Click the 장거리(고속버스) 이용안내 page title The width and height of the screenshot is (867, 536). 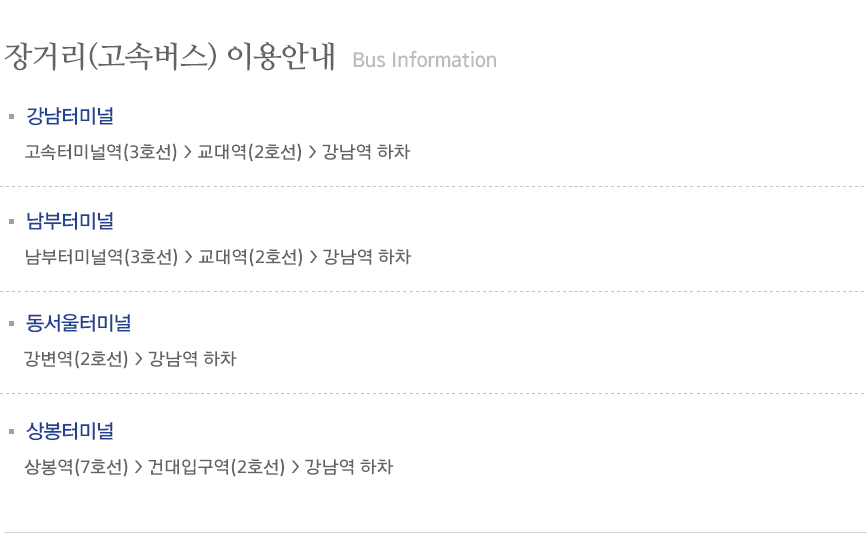coord(170,56)
